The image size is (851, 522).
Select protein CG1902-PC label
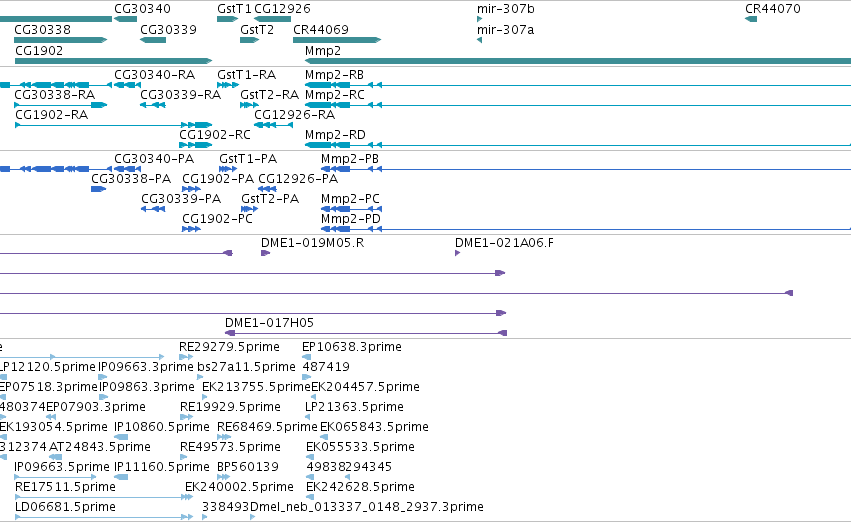click(218, 219)
